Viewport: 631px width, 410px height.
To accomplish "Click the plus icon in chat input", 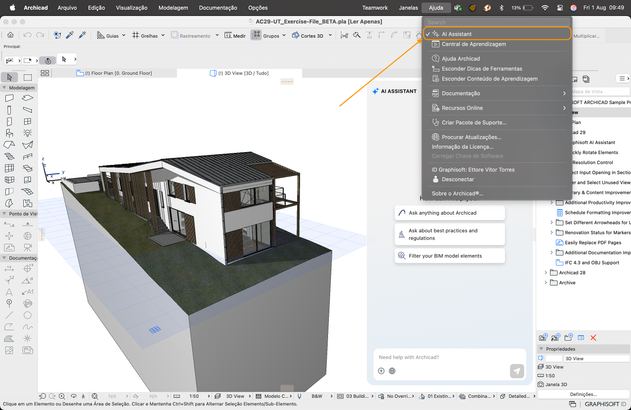I will (x=381, y=370).
